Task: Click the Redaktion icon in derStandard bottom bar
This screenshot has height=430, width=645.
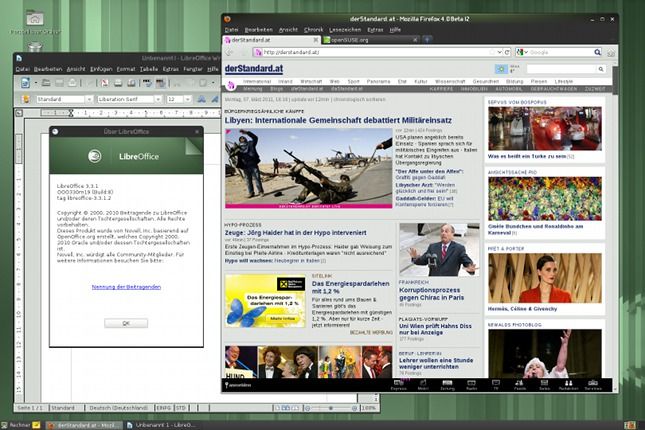Action: pos(568,385)
